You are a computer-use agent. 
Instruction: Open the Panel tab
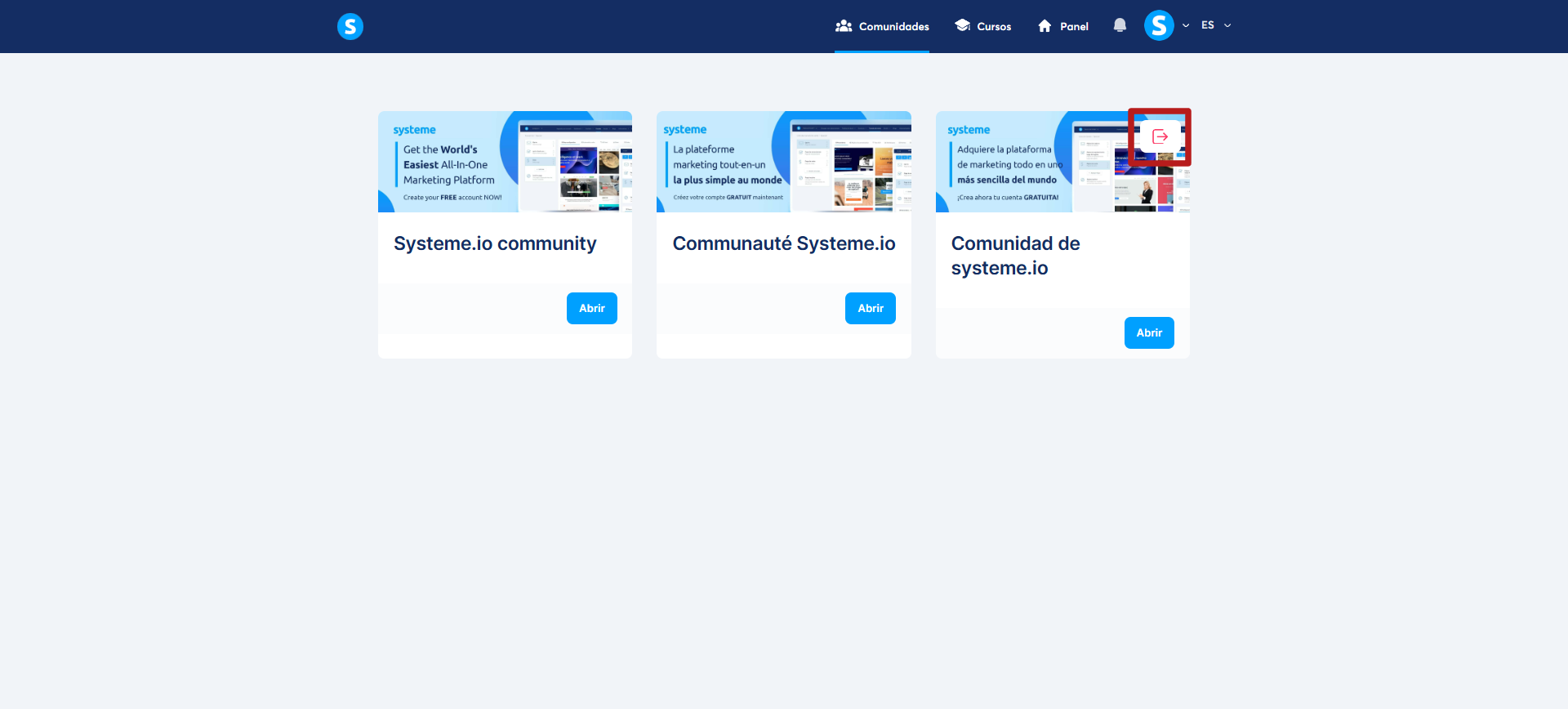[1062, 26]
